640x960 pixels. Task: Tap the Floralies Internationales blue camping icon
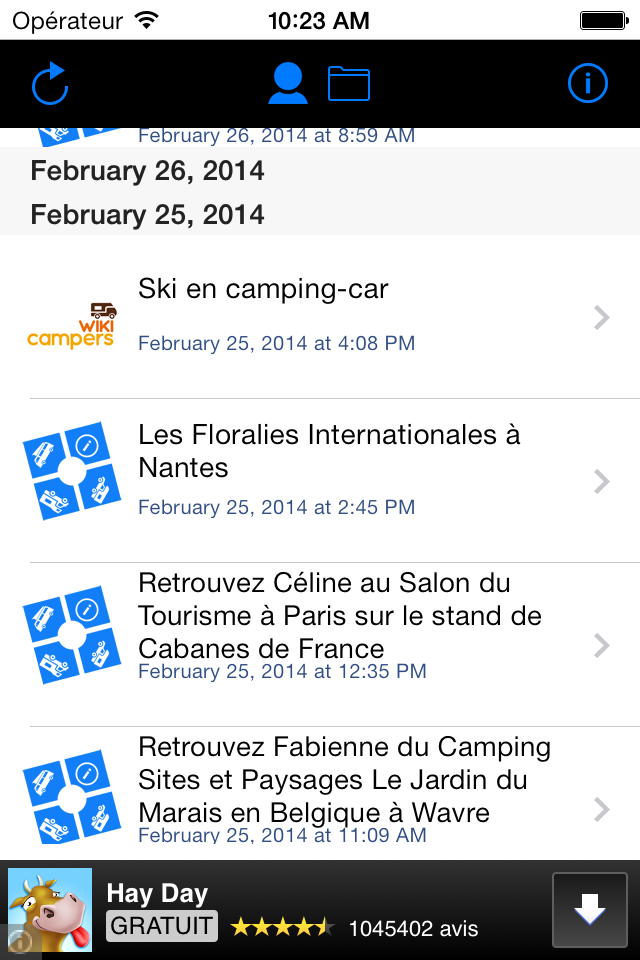(71, 470)
